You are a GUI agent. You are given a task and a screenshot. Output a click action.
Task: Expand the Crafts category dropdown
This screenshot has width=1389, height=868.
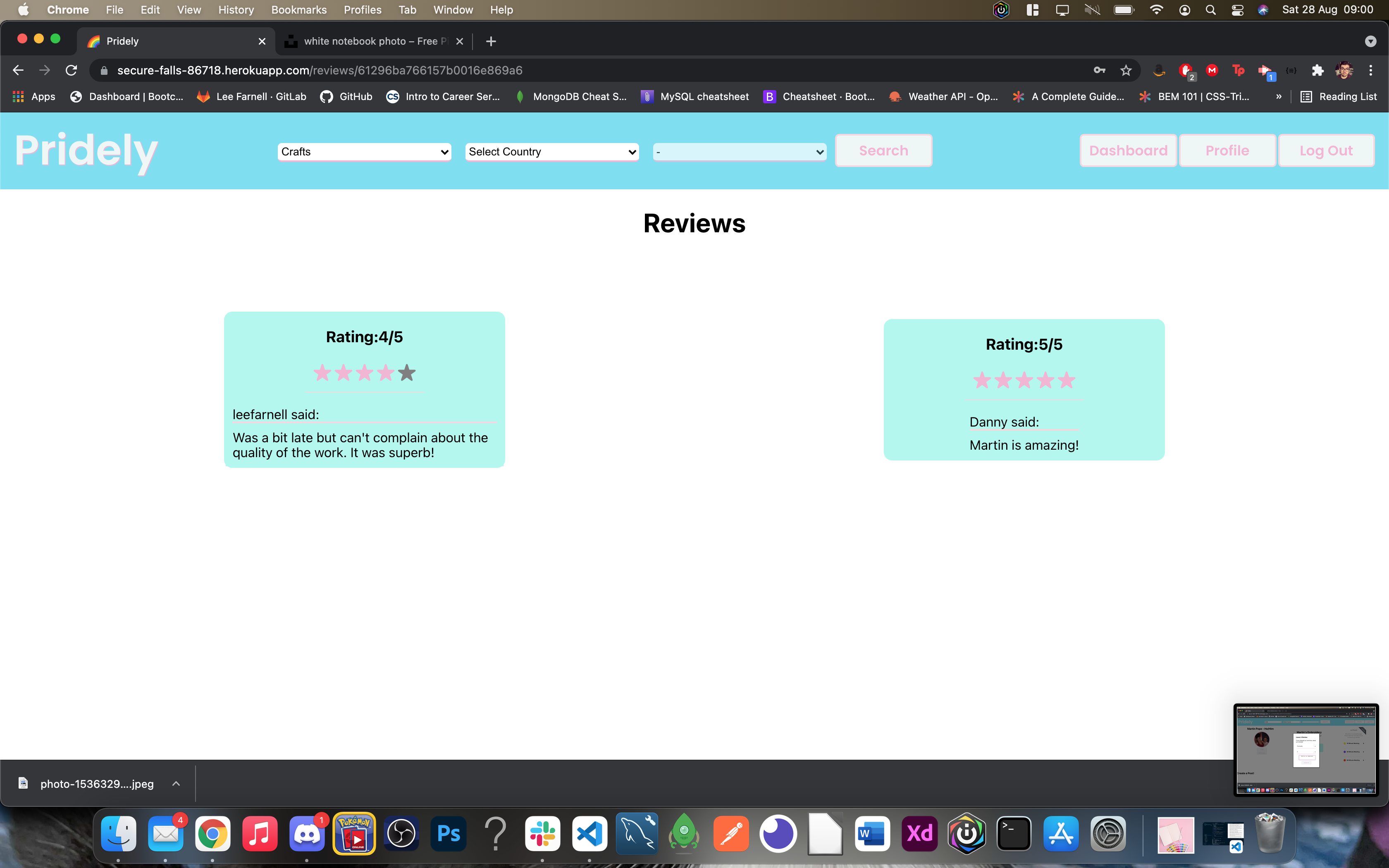365,152
